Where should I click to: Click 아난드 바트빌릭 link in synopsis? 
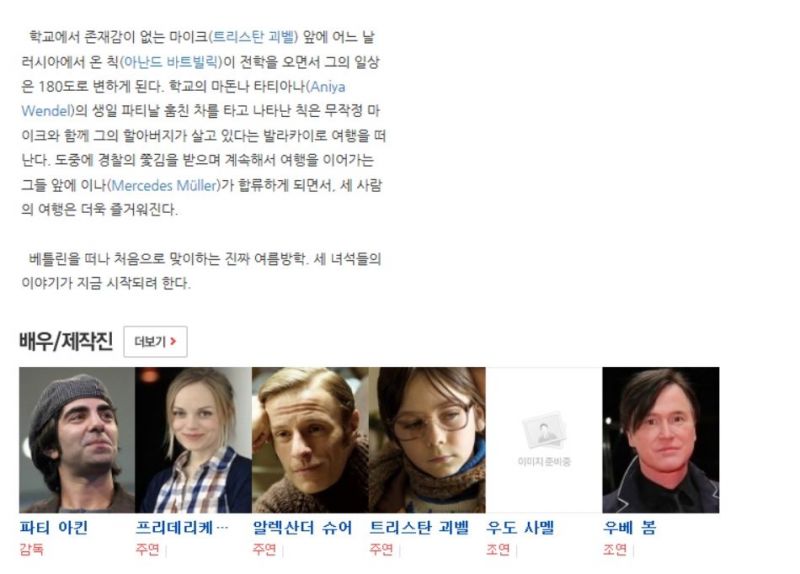pos(170,62)
